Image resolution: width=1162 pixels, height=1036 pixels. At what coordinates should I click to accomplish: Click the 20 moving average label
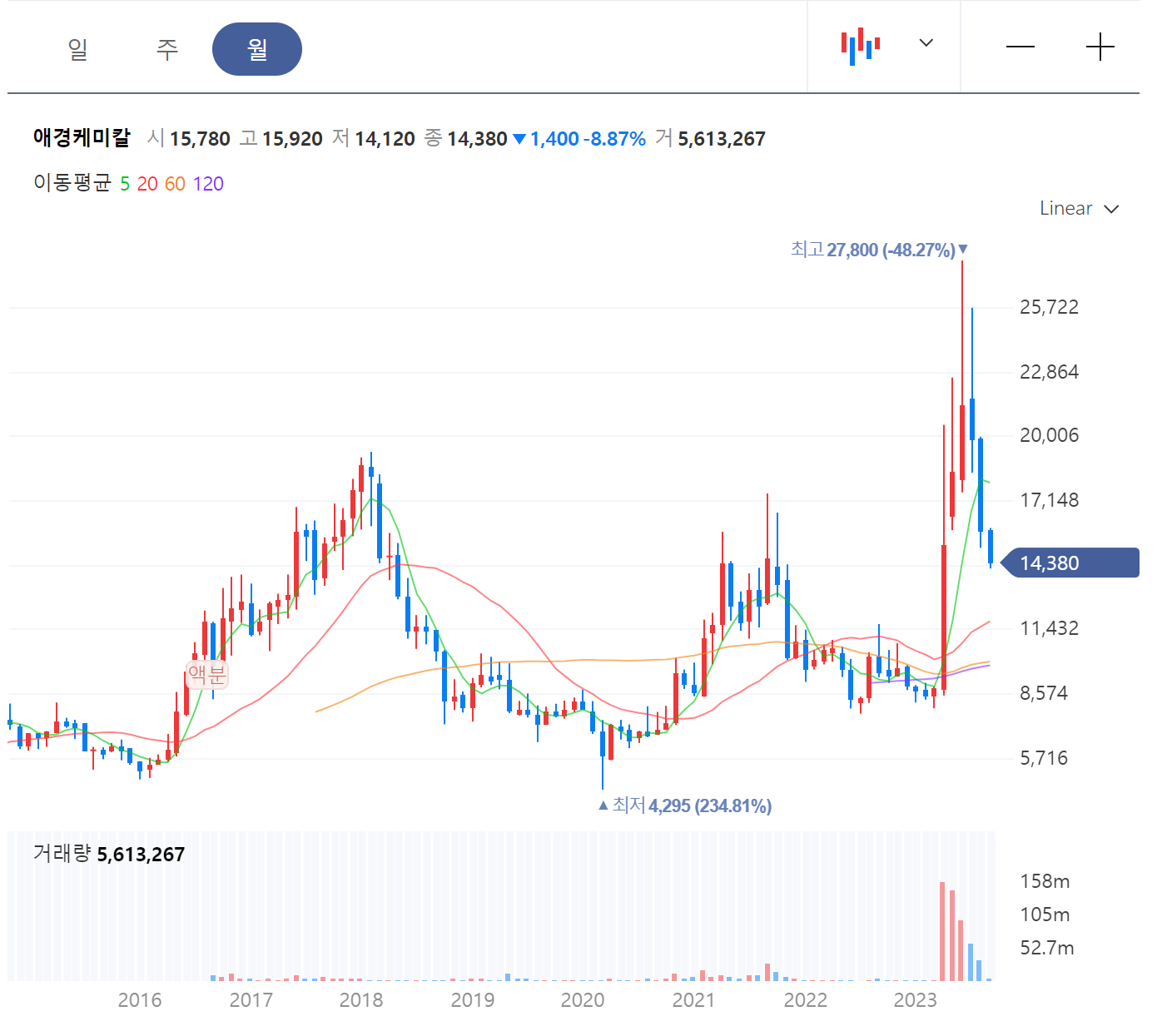[147, 184]
